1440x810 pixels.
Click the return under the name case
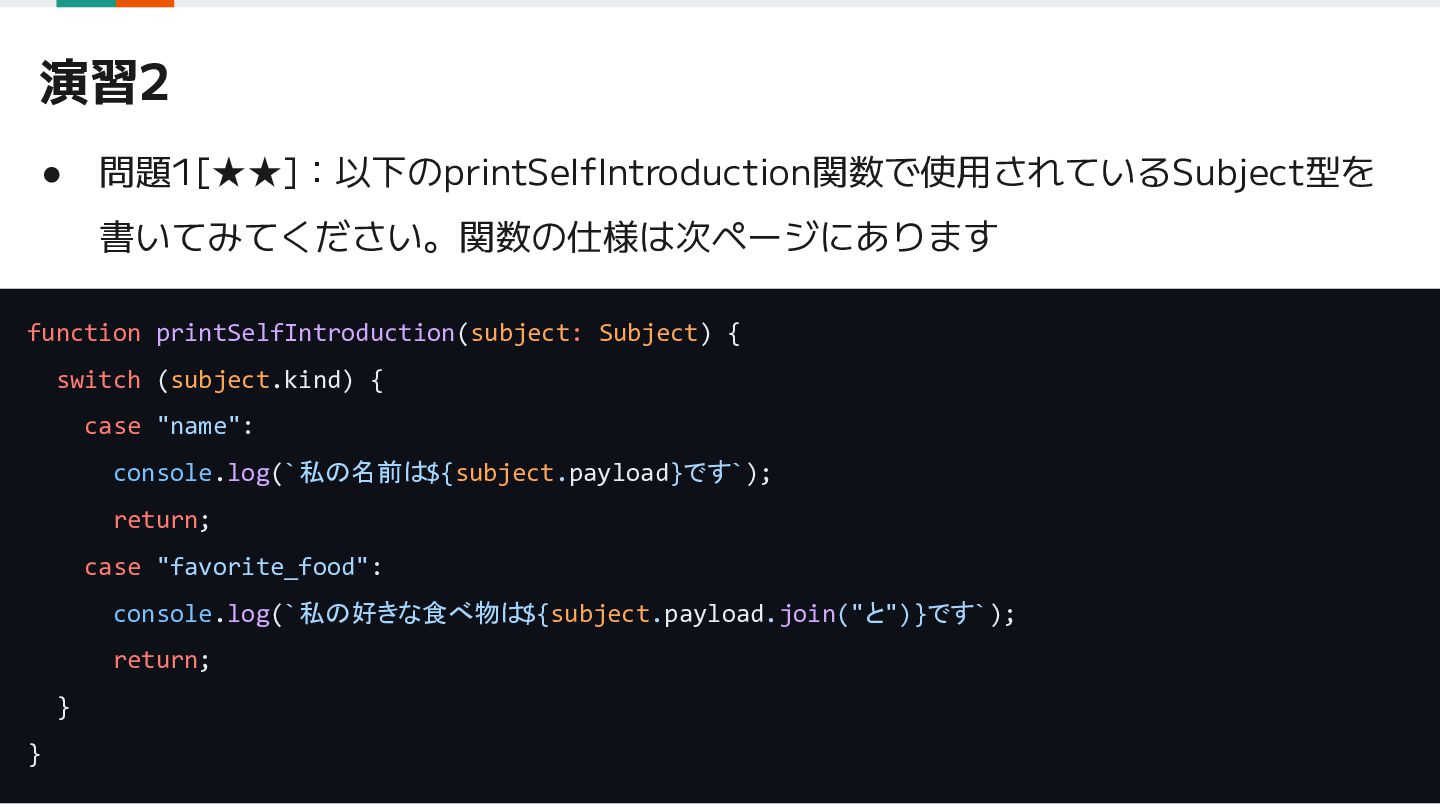[x=155, y=520]
